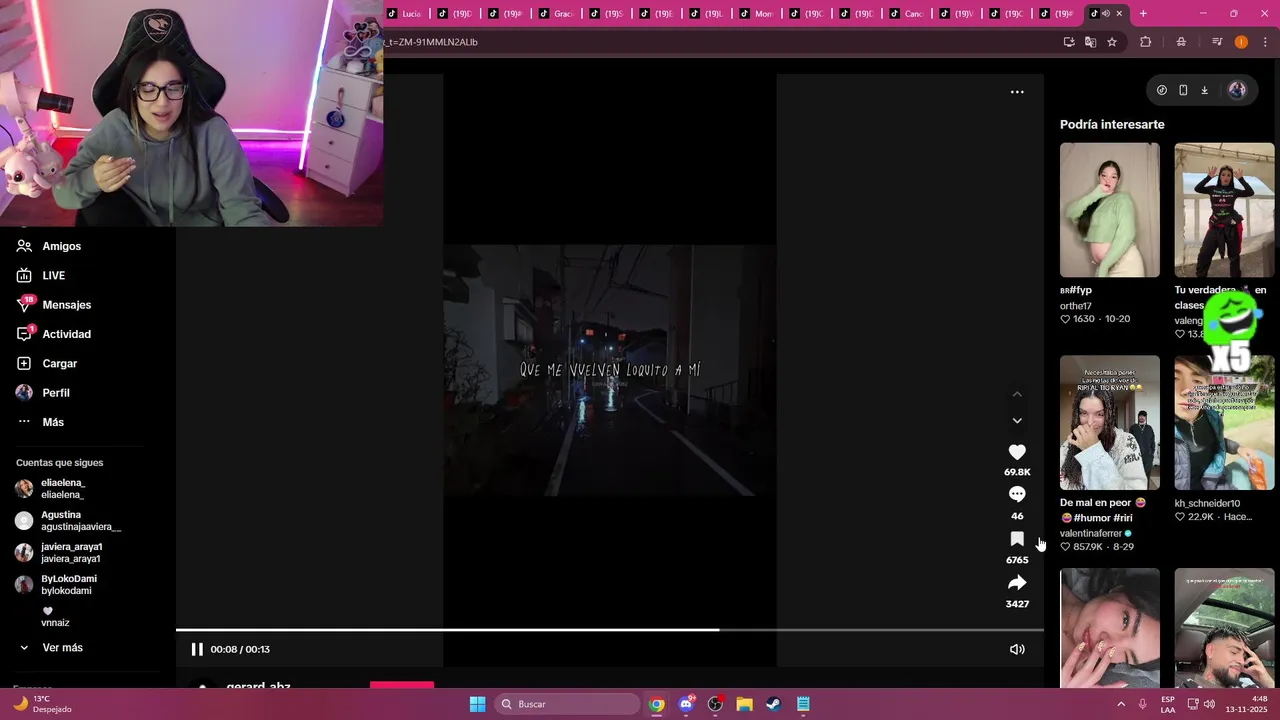Show hidden system tray icons
The width and height of the screenshot is (1280, 720).
point(1120,704)
